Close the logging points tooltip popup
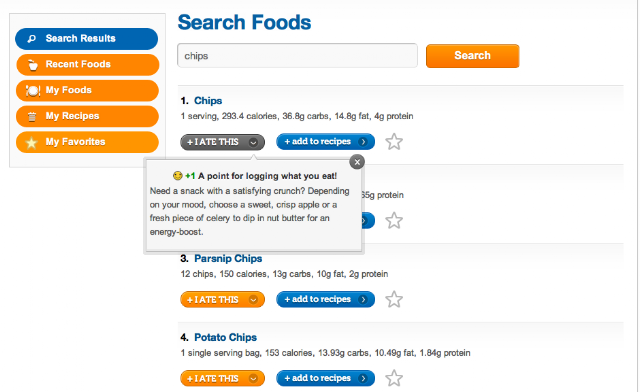This screenshot has width=640, height=392. [357, 162]
